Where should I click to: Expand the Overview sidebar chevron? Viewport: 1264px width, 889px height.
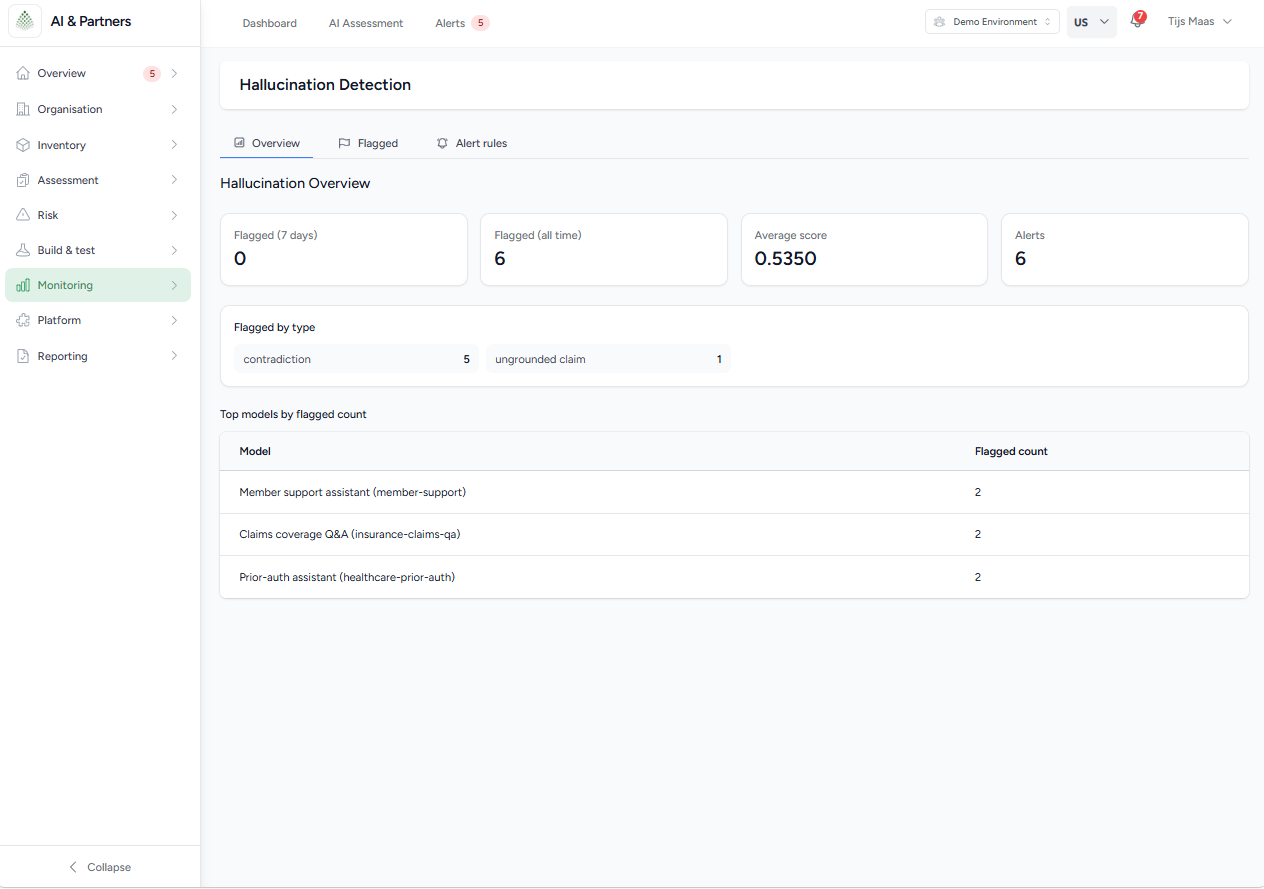point(174,73)
